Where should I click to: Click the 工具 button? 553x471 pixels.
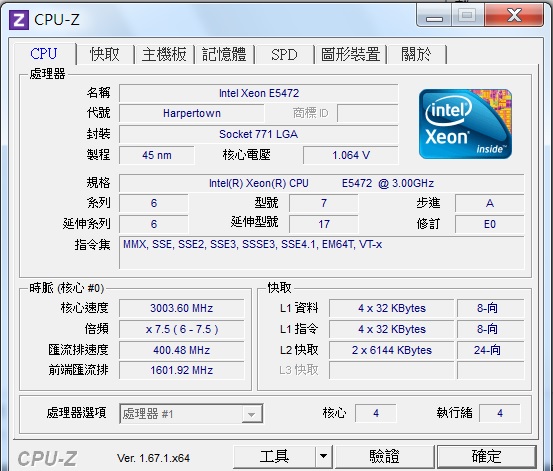pos(274,456)
